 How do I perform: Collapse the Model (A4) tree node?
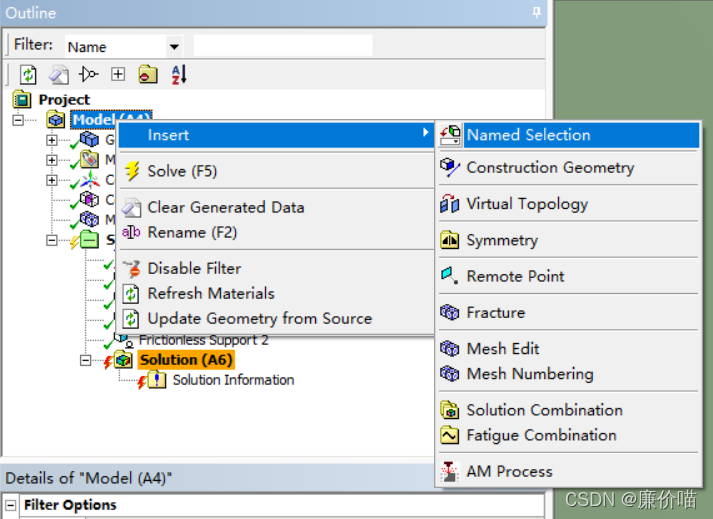(x=18, y=120)
